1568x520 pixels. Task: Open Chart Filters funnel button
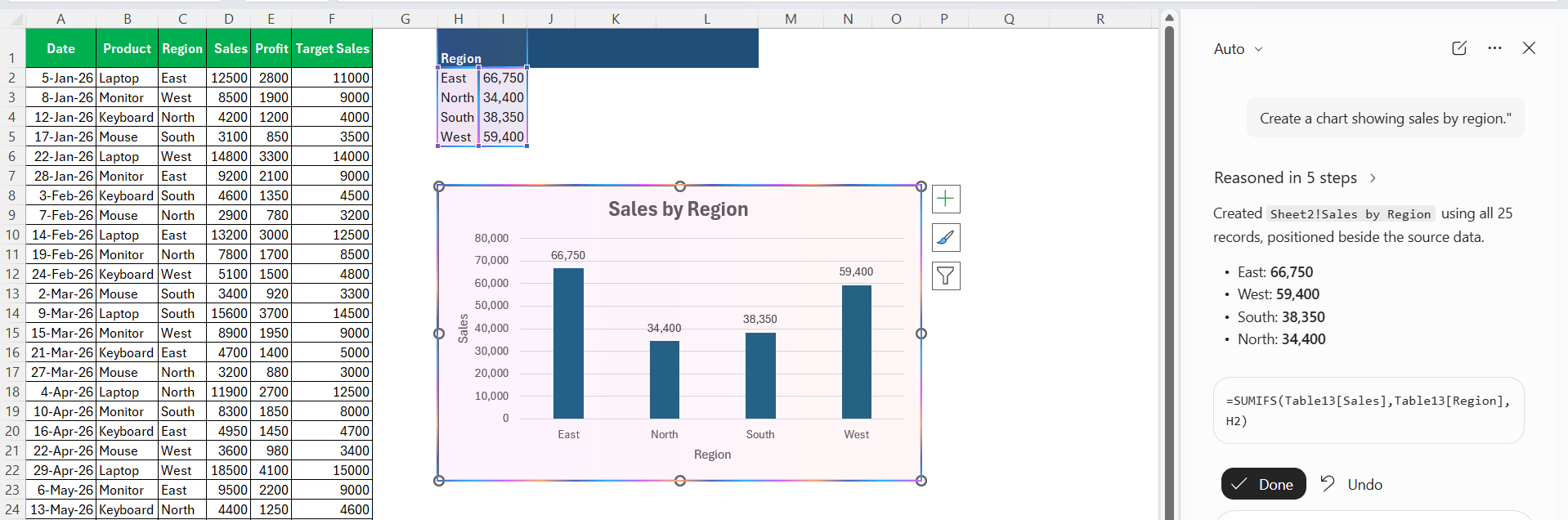(946, 276)
